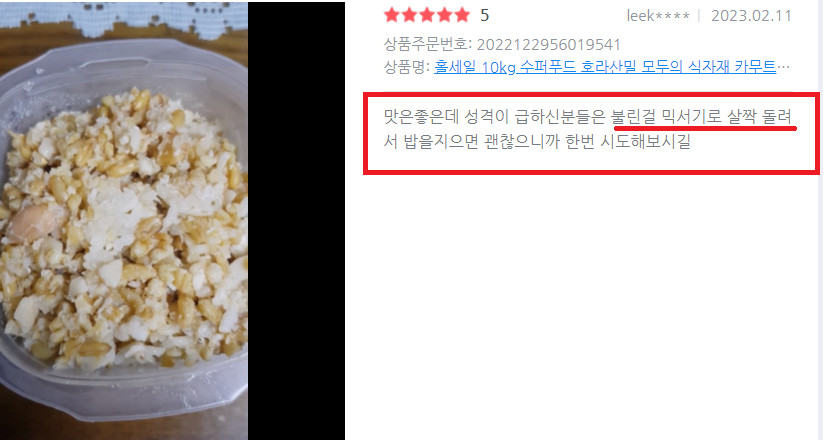Open the cooked rice review photo
831x440 pixels.
123,221
